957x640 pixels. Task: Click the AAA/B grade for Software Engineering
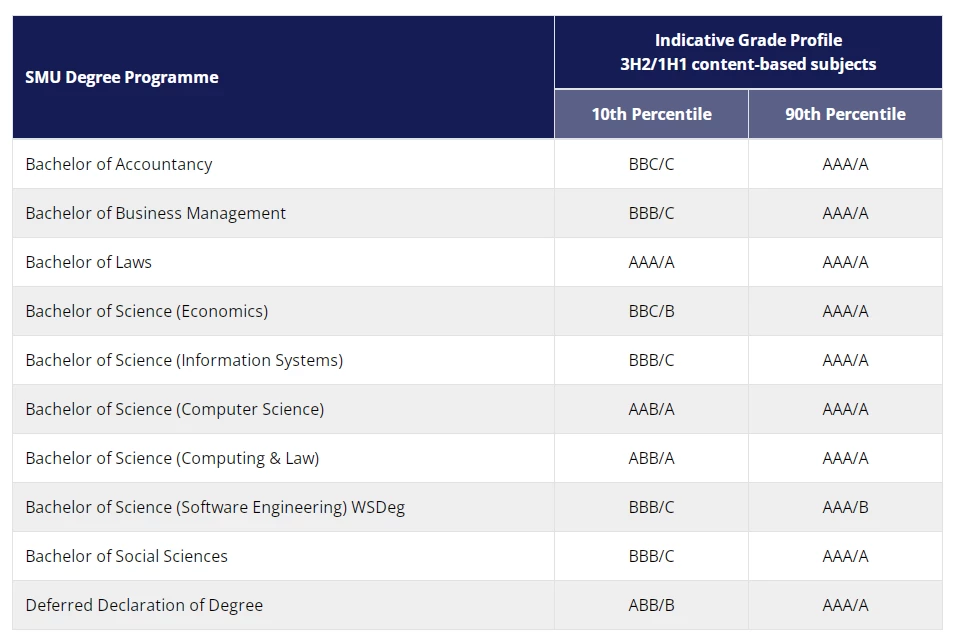(x=845, y=507)
